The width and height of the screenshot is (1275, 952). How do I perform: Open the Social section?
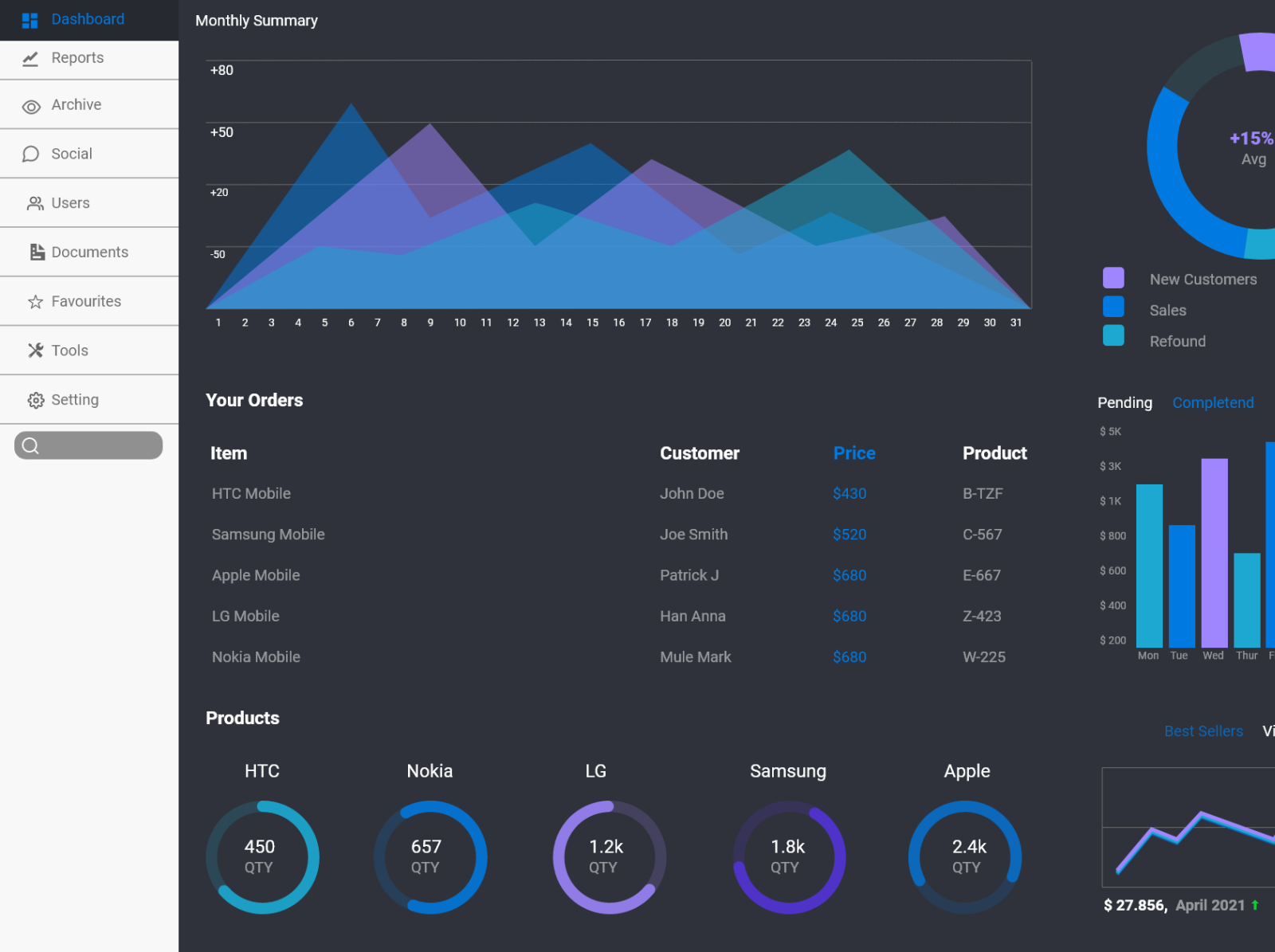click(89, 154)
